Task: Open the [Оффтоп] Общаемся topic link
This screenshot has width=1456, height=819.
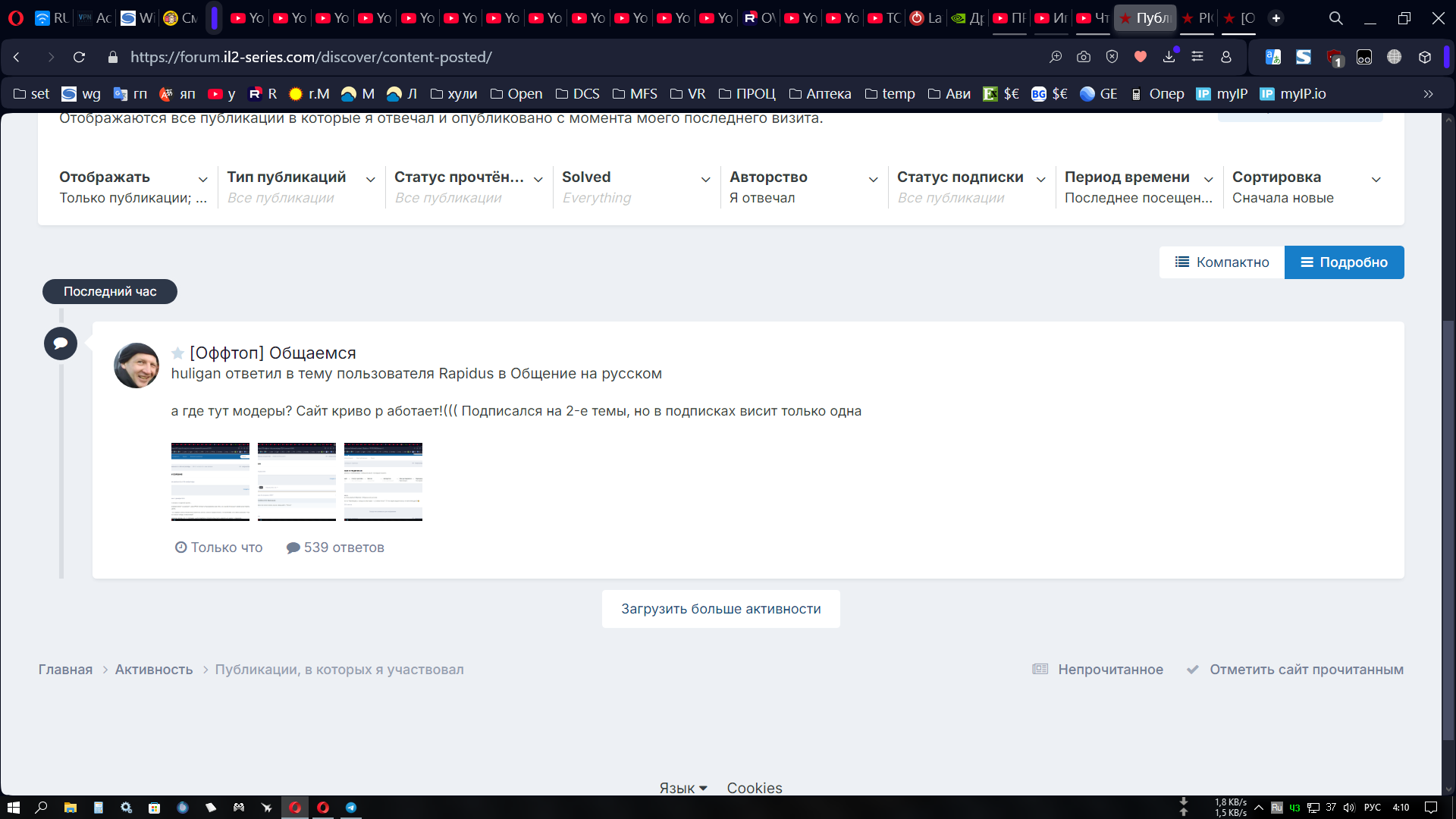Action: point(272,353)
